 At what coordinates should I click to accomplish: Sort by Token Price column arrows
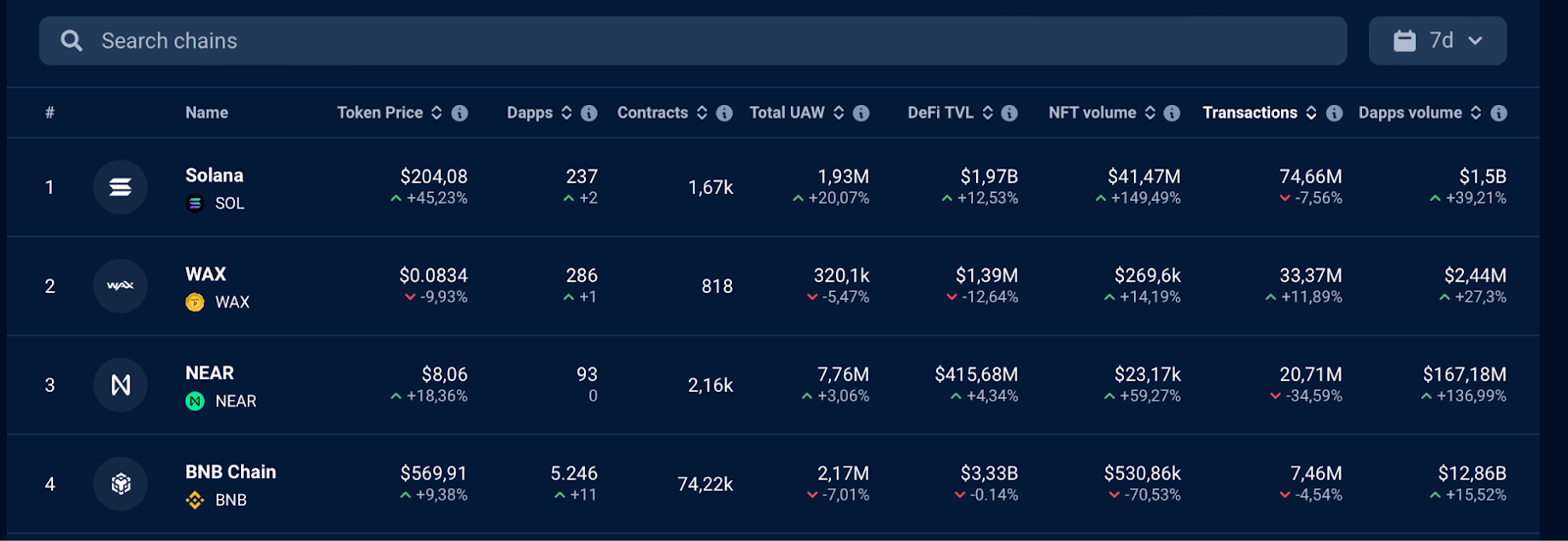(437, 113)
